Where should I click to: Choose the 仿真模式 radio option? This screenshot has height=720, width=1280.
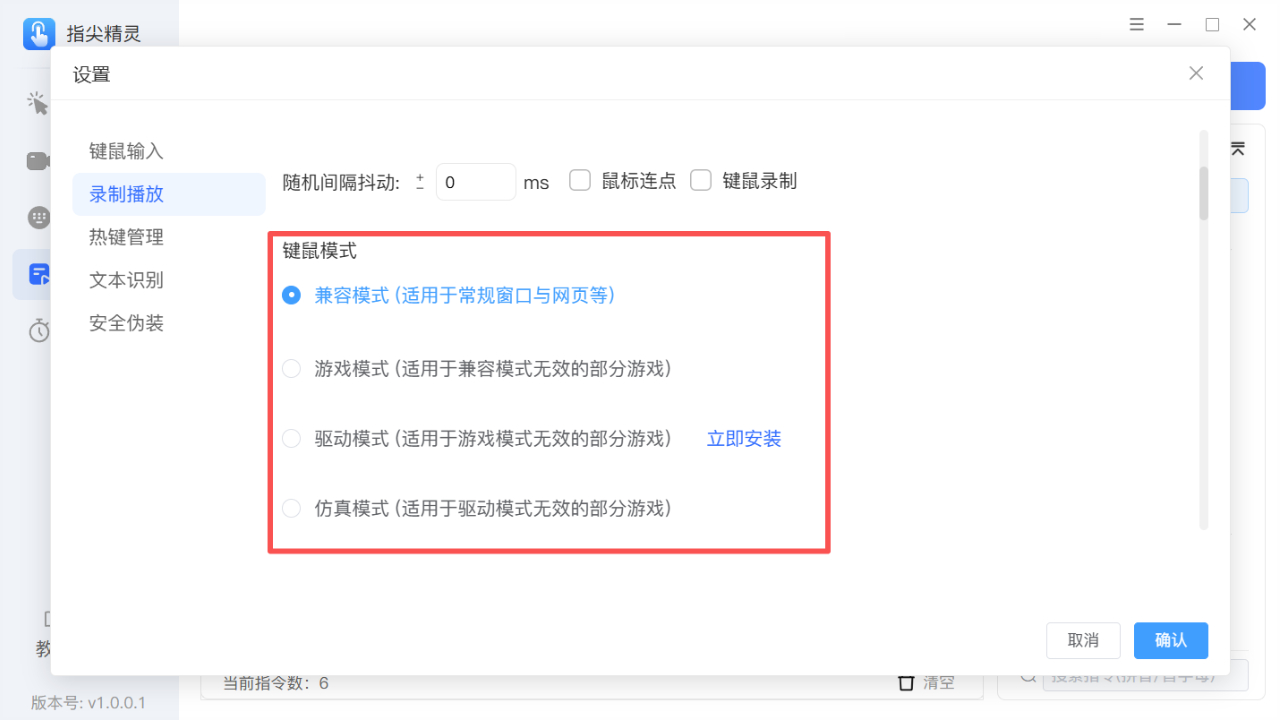(x=291, y=508)
